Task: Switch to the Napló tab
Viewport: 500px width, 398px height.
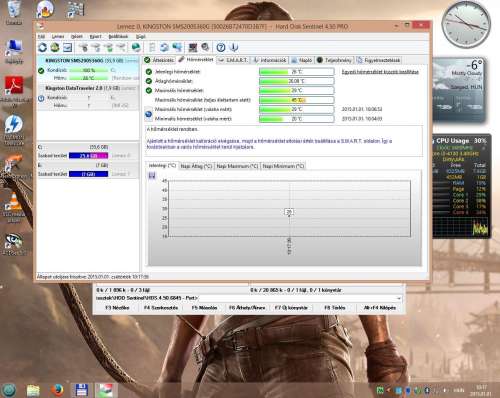Action: point(302,60)
